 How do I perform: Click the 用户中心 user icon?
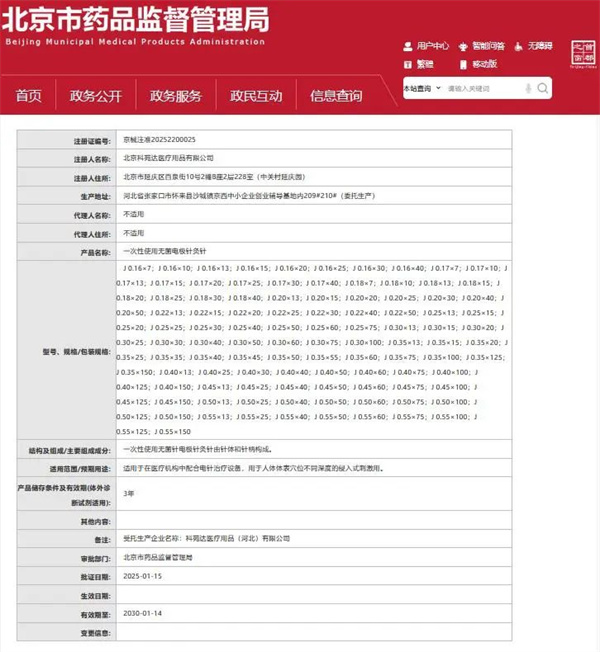408,47
